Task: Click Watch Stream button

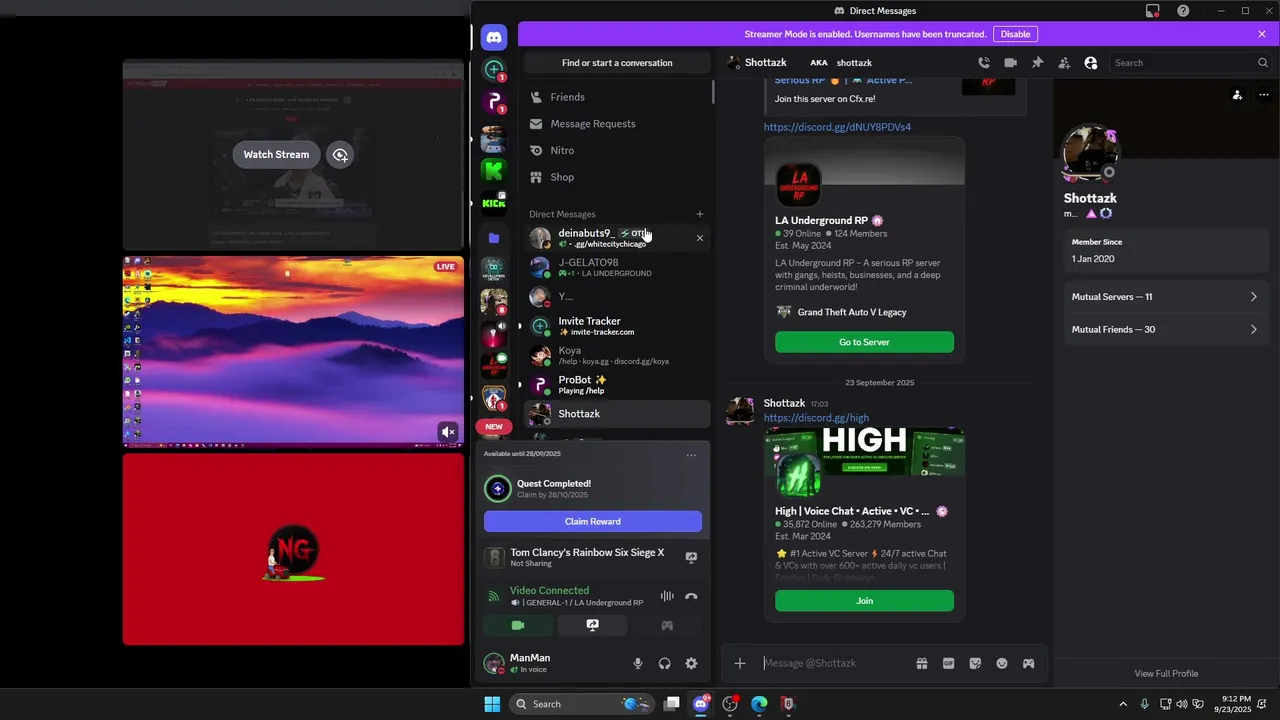Action: coord(276,154)
